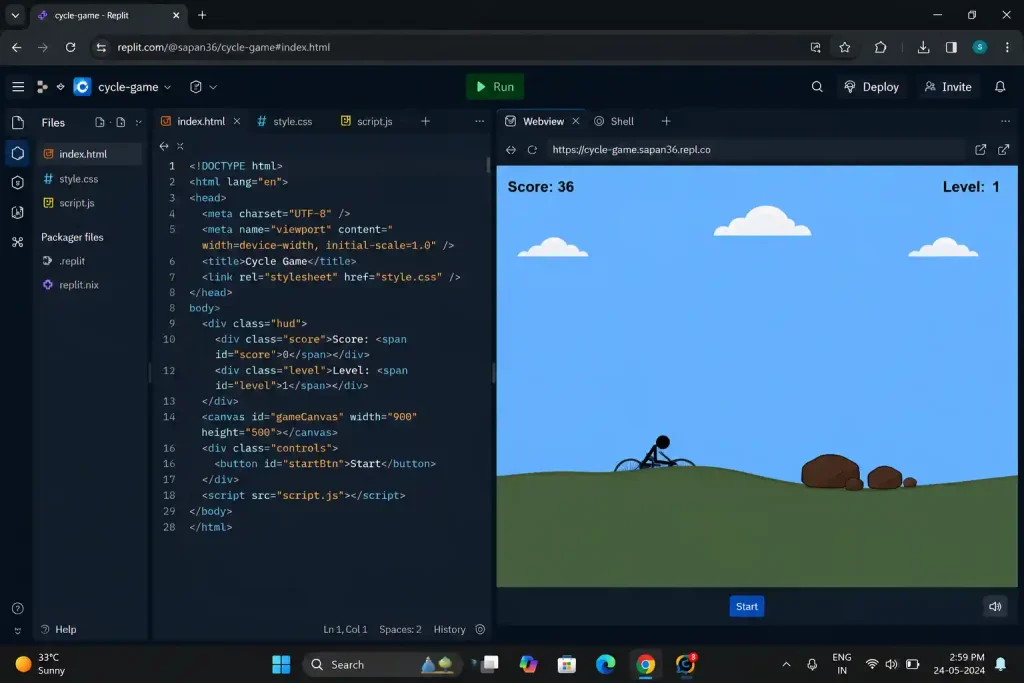Show hidden system tray icons chevron
The image size is (1024, 683).
pyautogui.click(x=786, y=665)
